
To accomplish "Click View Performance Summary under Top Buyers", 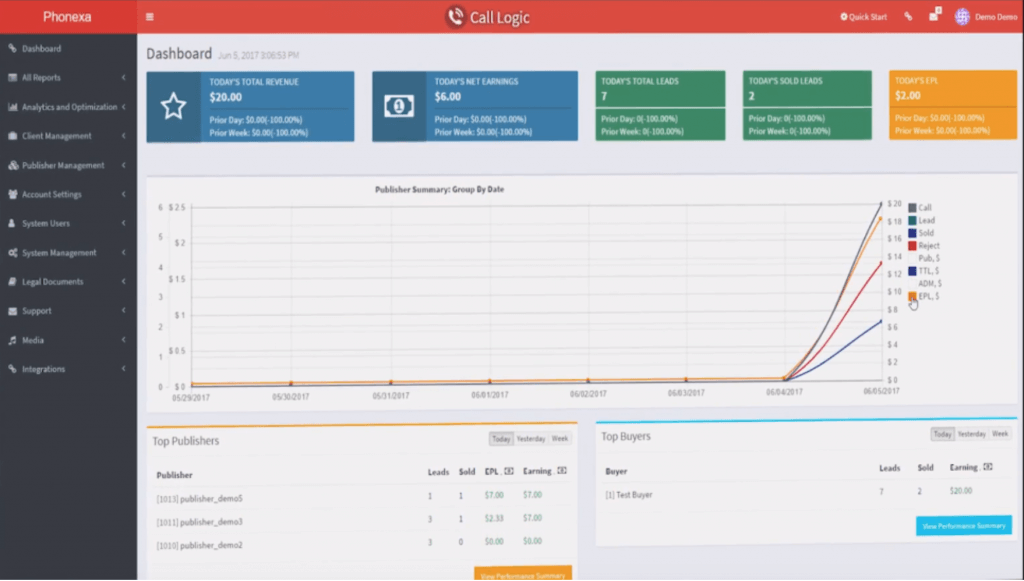I will [965, 525].
